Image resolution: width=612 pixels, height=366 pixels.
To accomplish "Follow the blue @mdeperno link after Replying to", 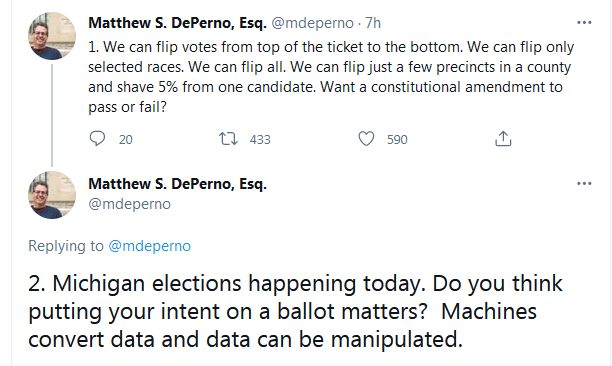I will pos(149,246).
